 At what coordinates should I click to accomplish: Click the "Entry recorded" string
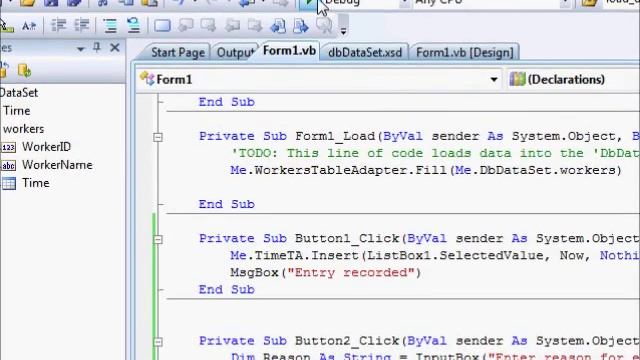tap(351, 273)
